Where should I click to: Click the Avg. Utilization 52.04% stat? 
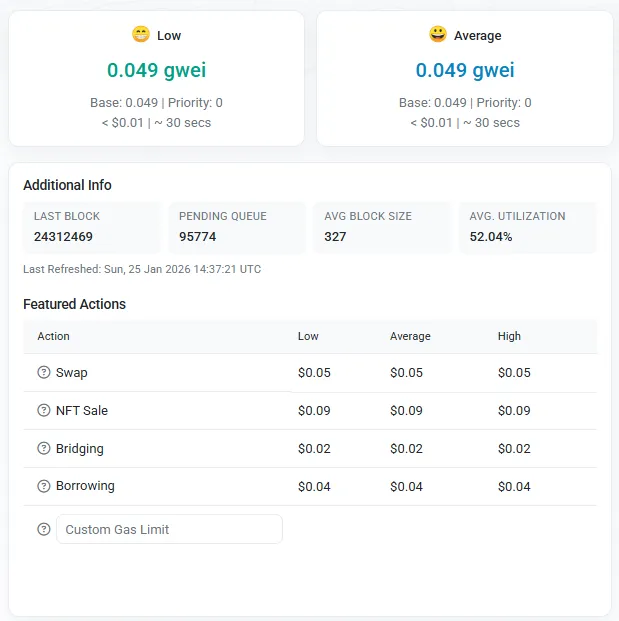491,237
